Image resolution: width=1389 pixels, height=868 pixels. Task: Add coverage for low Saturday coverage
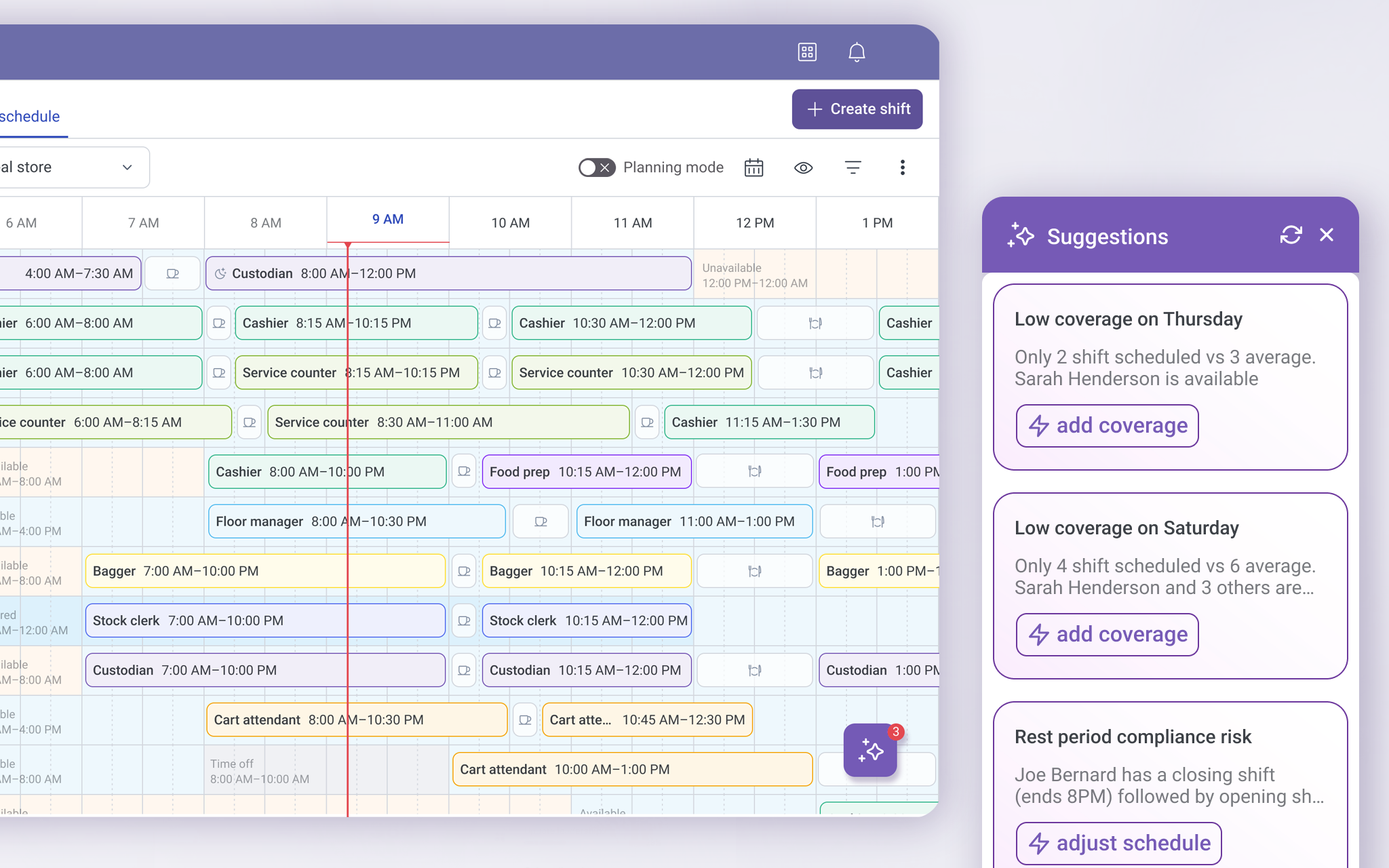click(x=1107, y=635)
